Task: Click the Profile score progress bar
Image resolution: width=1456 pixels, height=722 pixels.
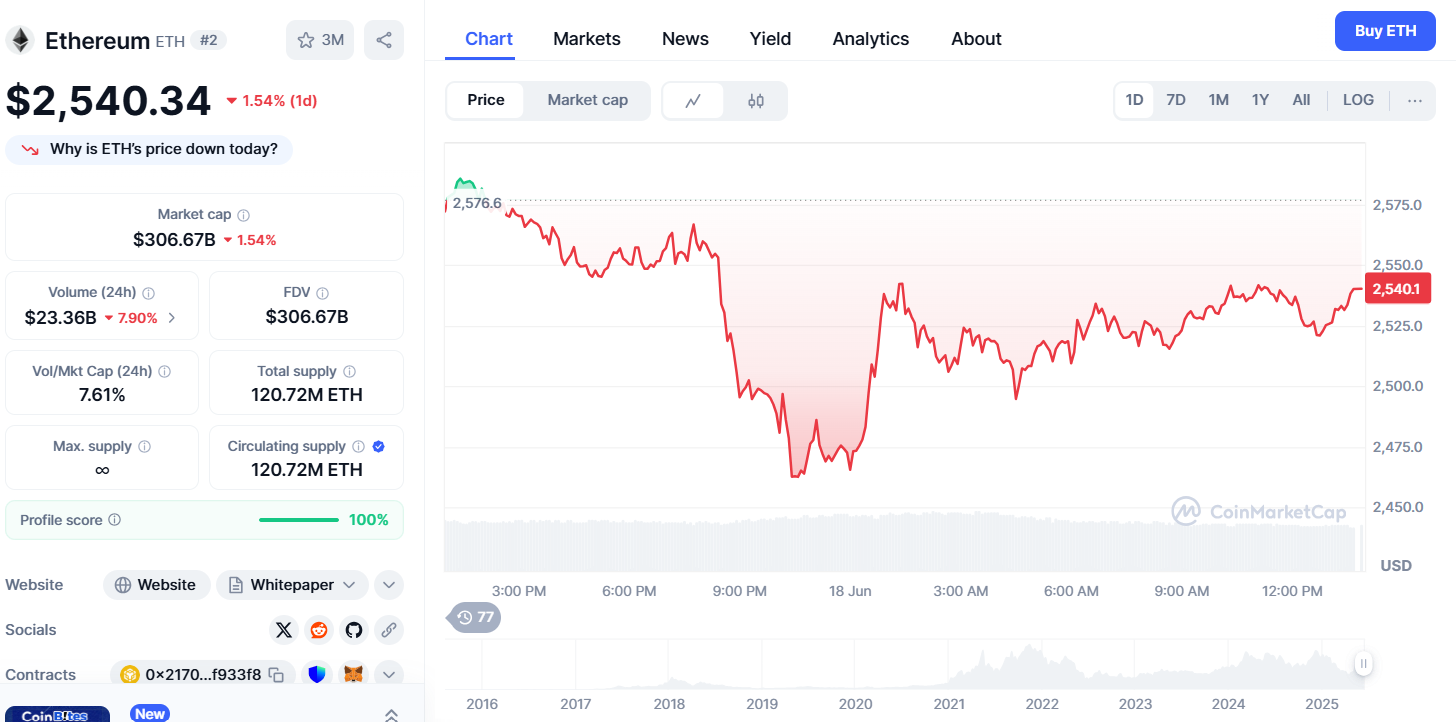Action: [299, 520]
